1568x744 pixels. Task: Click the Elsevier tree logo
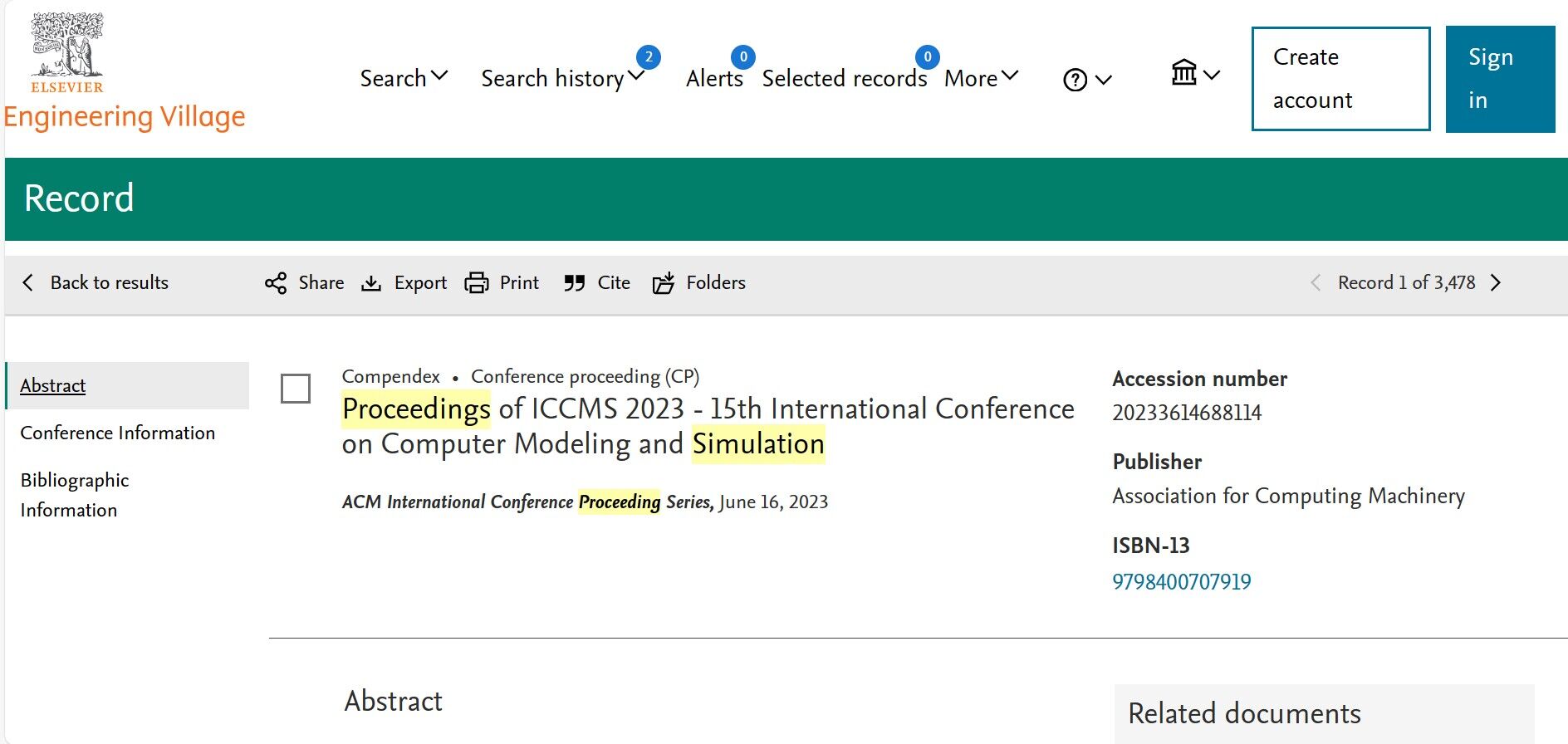point(67,52)
